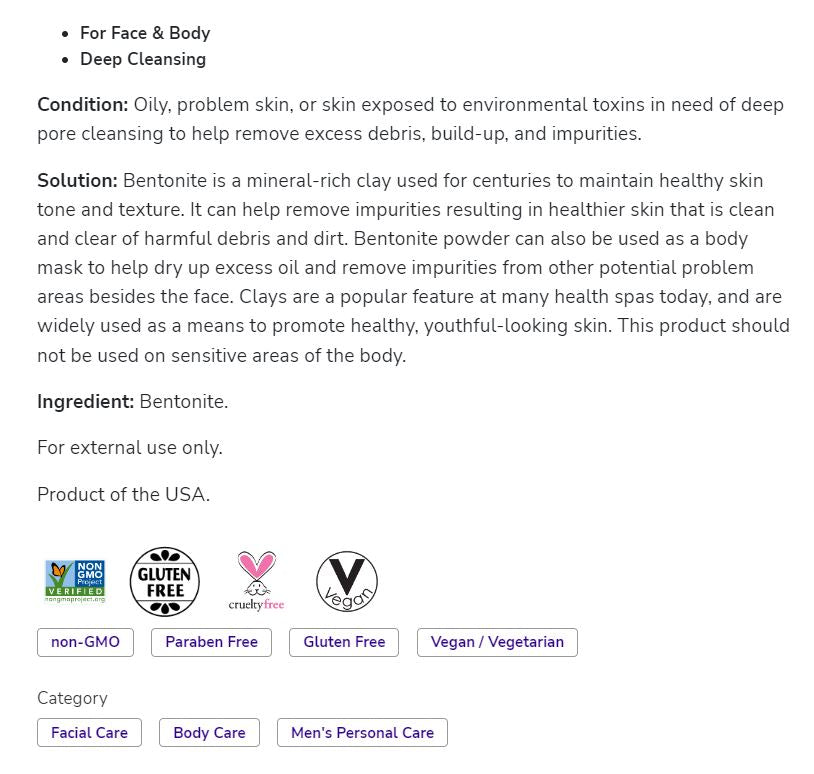
Task: Select Men's Personal Care category
Action: (x=362, y=732)
